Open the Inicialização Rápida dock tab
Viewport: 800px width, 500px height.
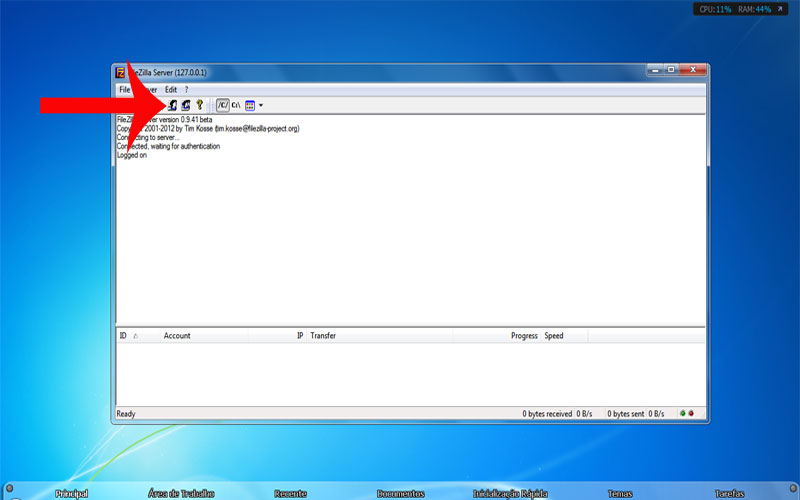(x=510, y=493)
